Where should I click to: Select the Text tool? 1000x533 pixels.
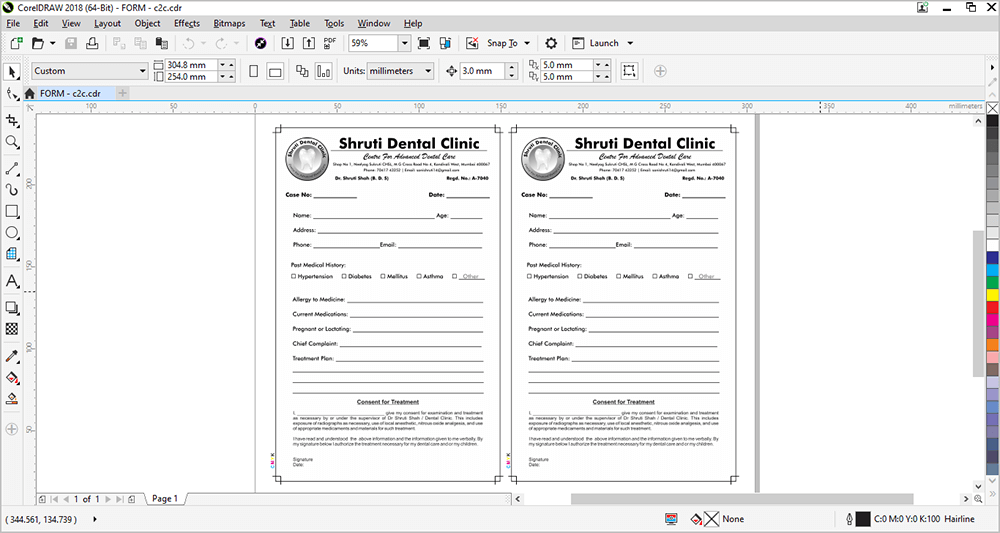pos(11,281)
